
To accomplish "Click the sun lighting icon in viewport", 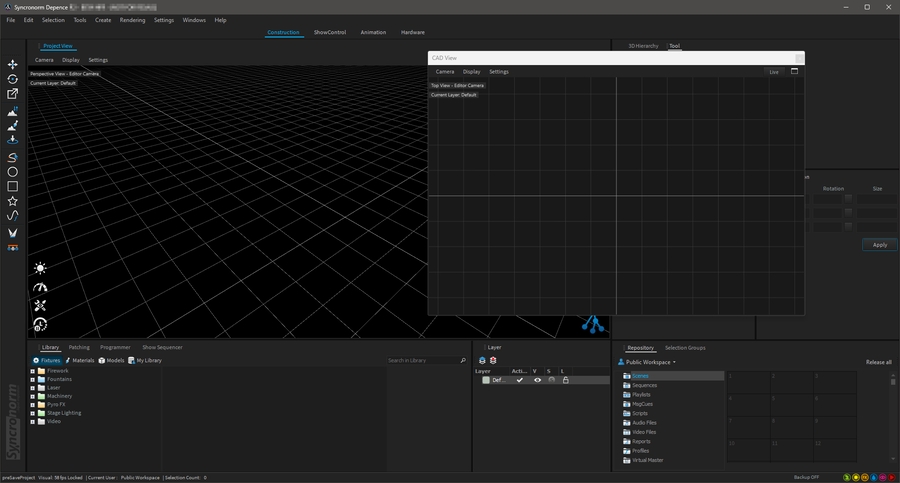I will point(40,268).
